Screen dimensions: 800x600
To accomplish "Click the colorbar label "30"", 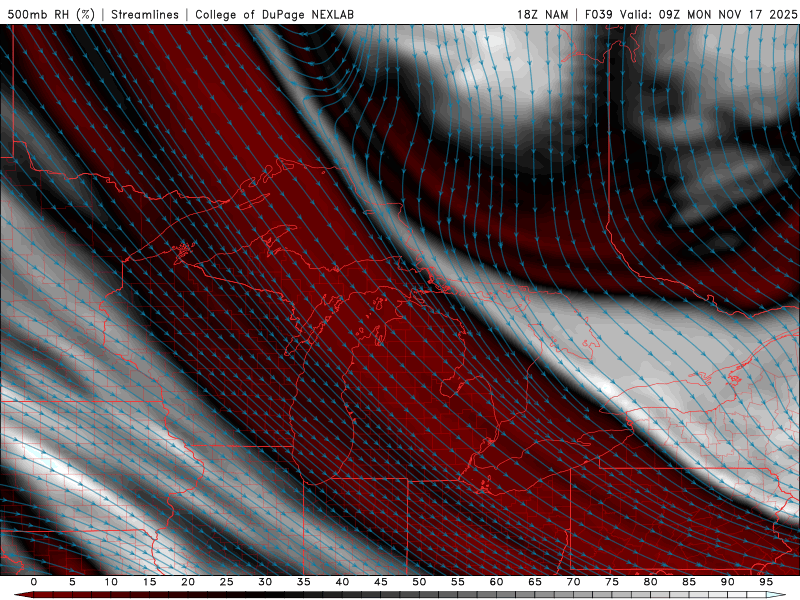I will [265, 582].
